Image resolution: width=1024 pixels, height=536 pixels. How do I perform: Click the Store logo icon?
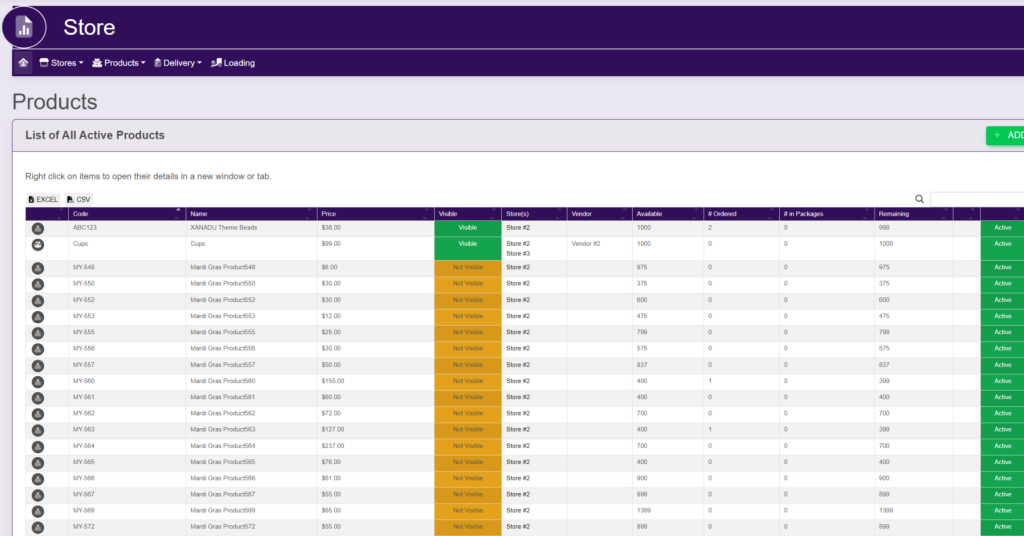24,27
